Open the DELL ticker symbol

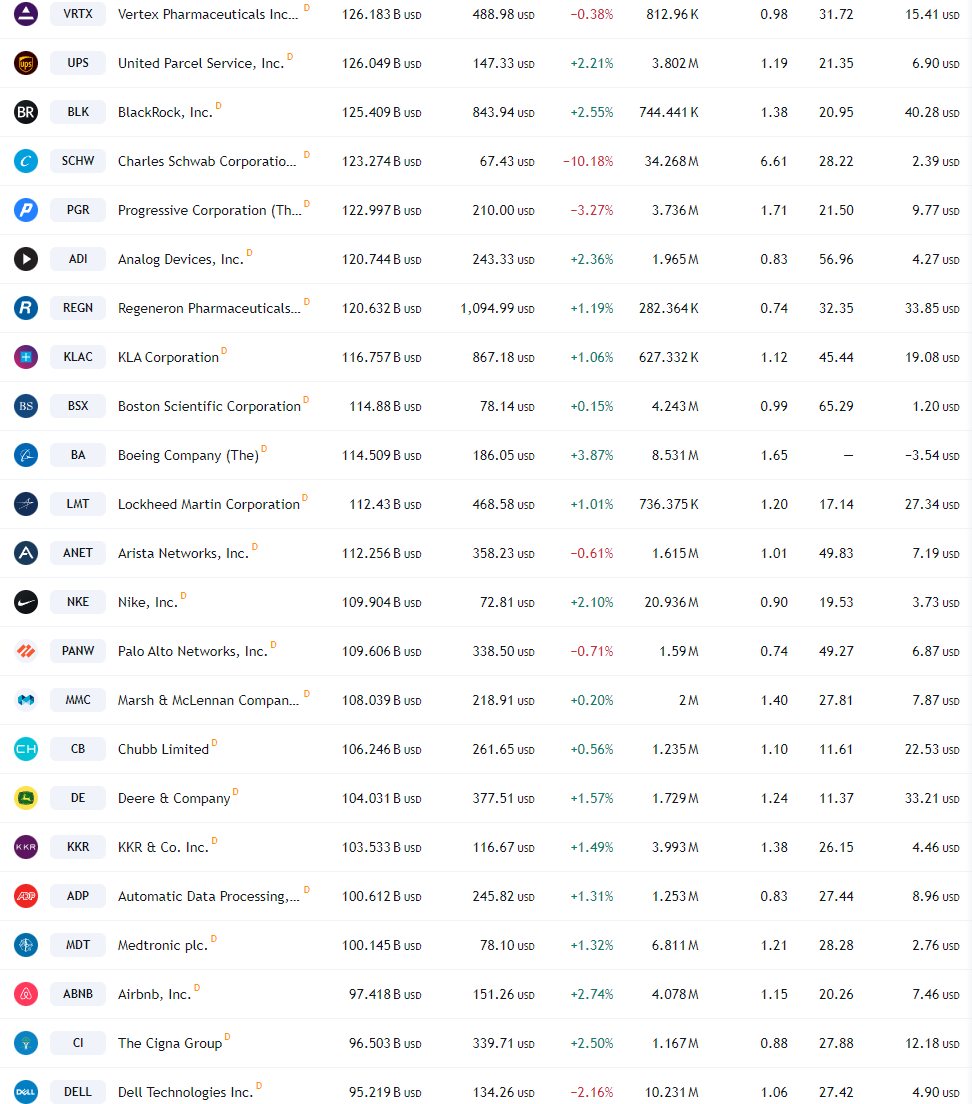[78, 1092]
